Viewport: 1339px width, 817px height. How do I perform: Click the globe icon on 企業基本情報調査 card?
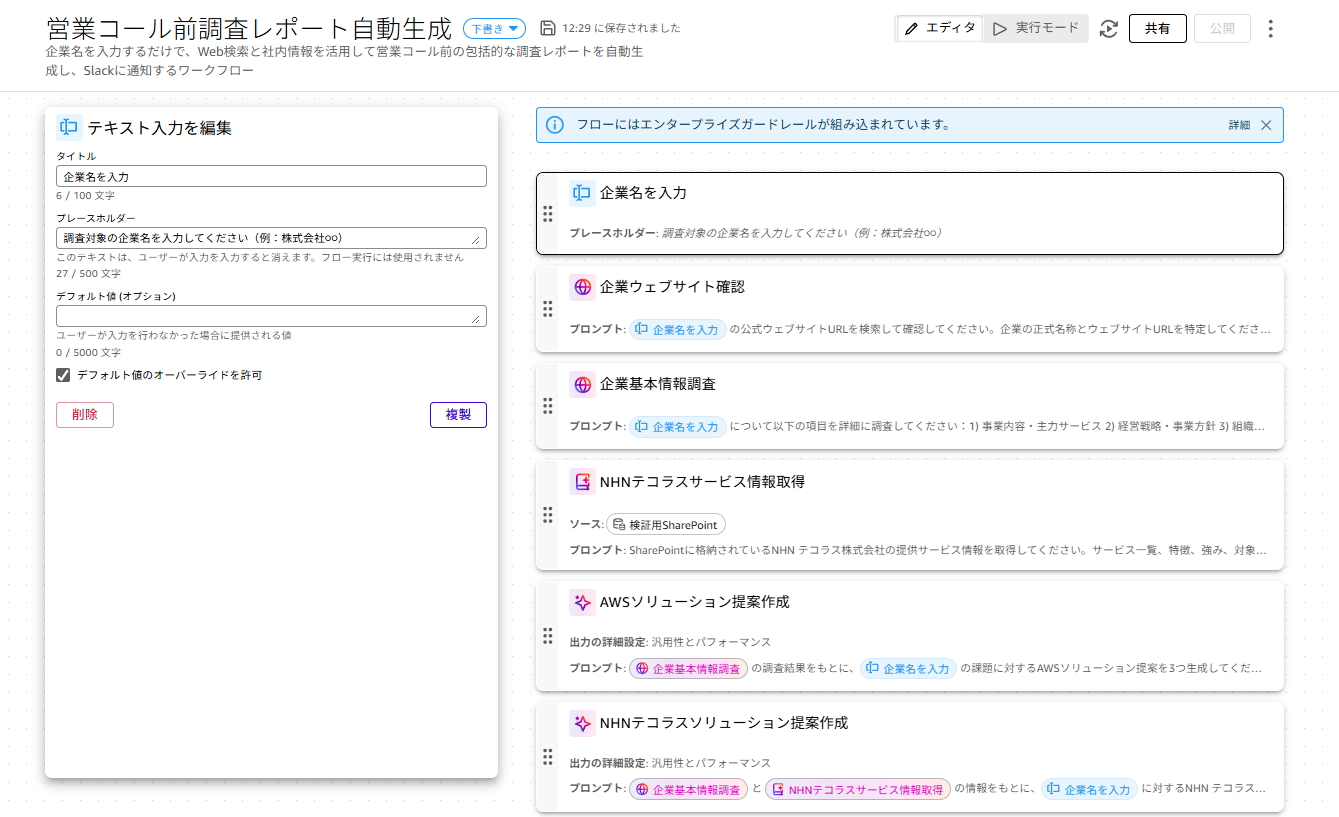click(582, 384)
